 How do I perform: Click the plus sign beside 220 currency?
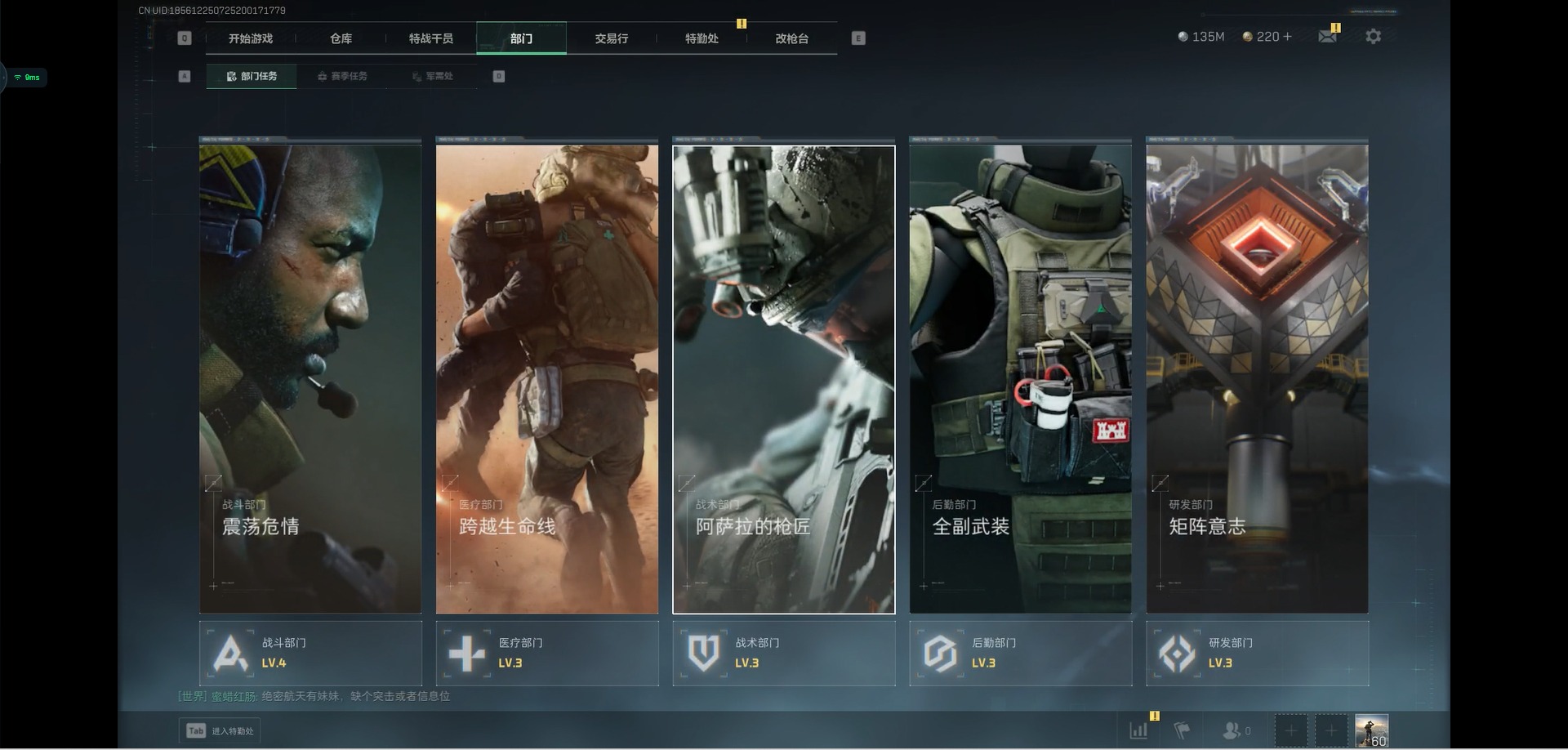pyautogui.click(x=1288, y=37)
